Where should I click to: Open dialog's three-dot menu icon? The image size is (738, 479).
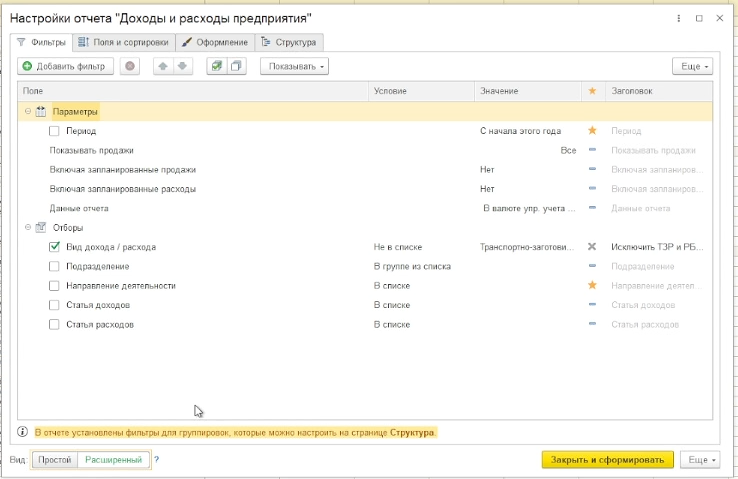click(x=678, y=18)
